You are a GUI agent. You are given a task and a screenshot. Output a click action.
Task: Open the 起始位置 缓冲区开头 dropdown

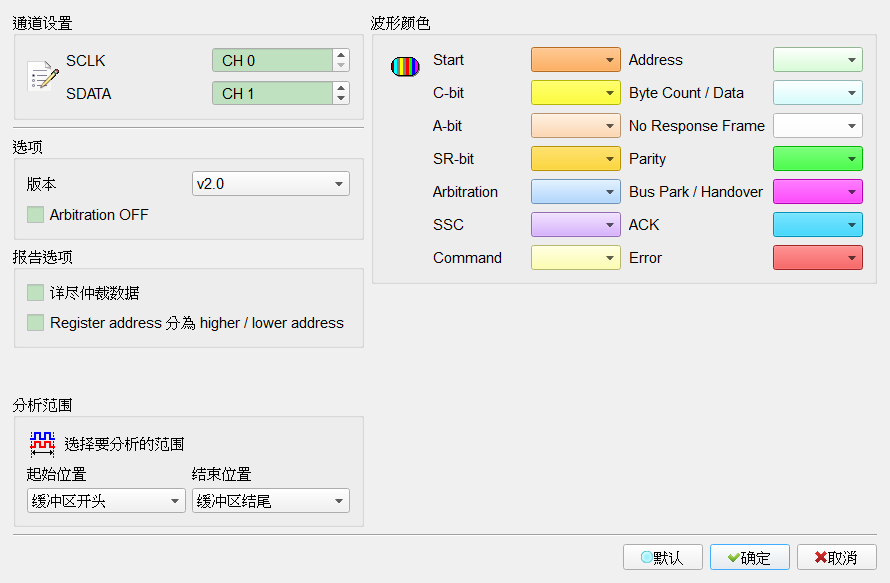pos(106,501)
